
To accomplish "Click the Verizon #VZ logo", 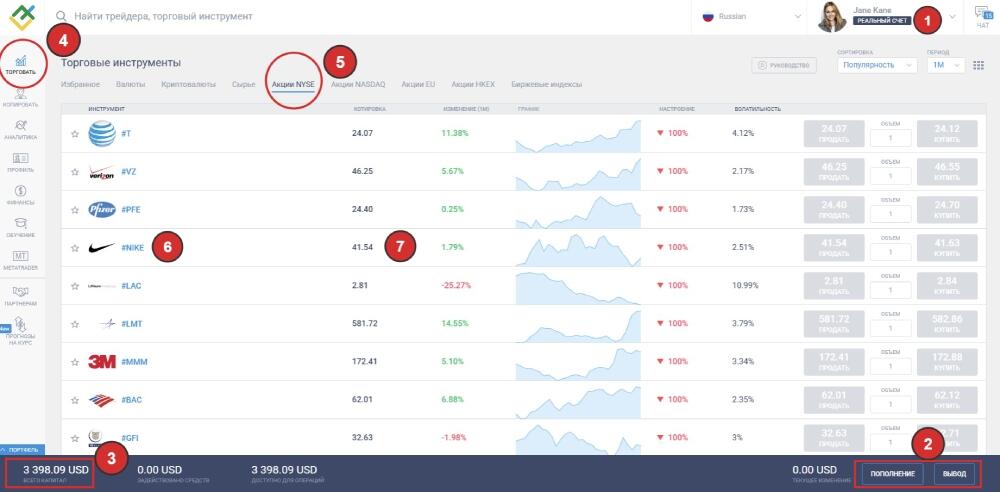I will 102,172.
